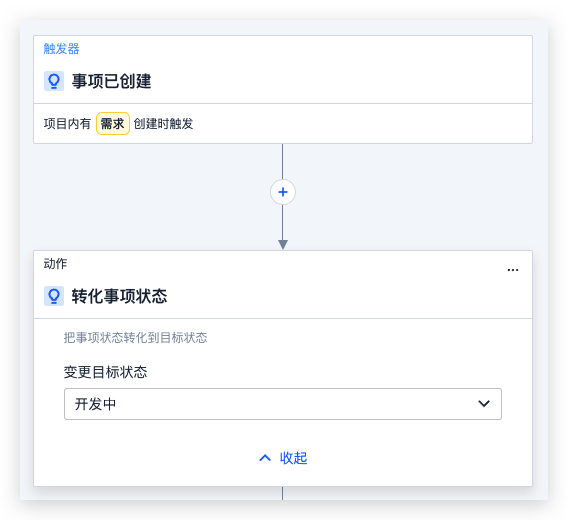Viewport: 568px width, 520px height.
Task: Click the upward chevron next to 收起
Action: pyautogui.click(x=265, y=458)
